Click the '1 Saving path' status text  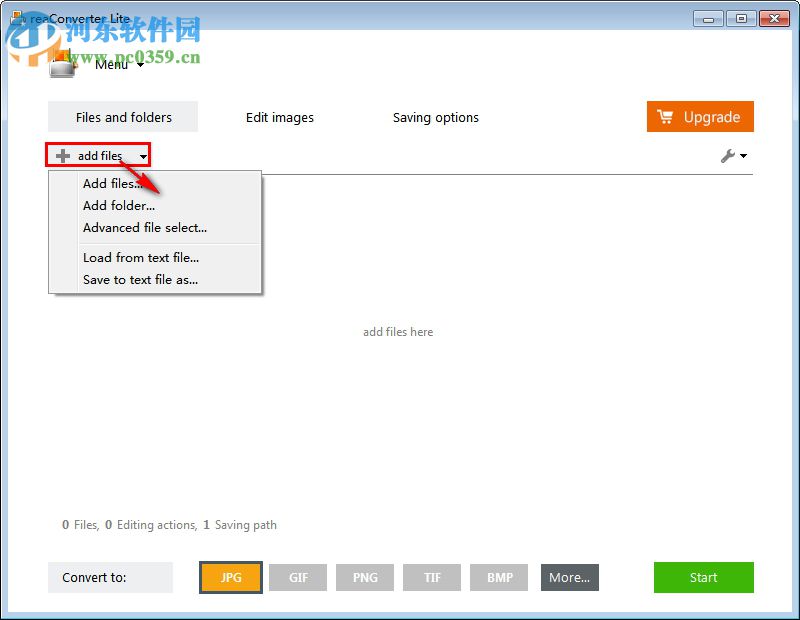[240, 525]
